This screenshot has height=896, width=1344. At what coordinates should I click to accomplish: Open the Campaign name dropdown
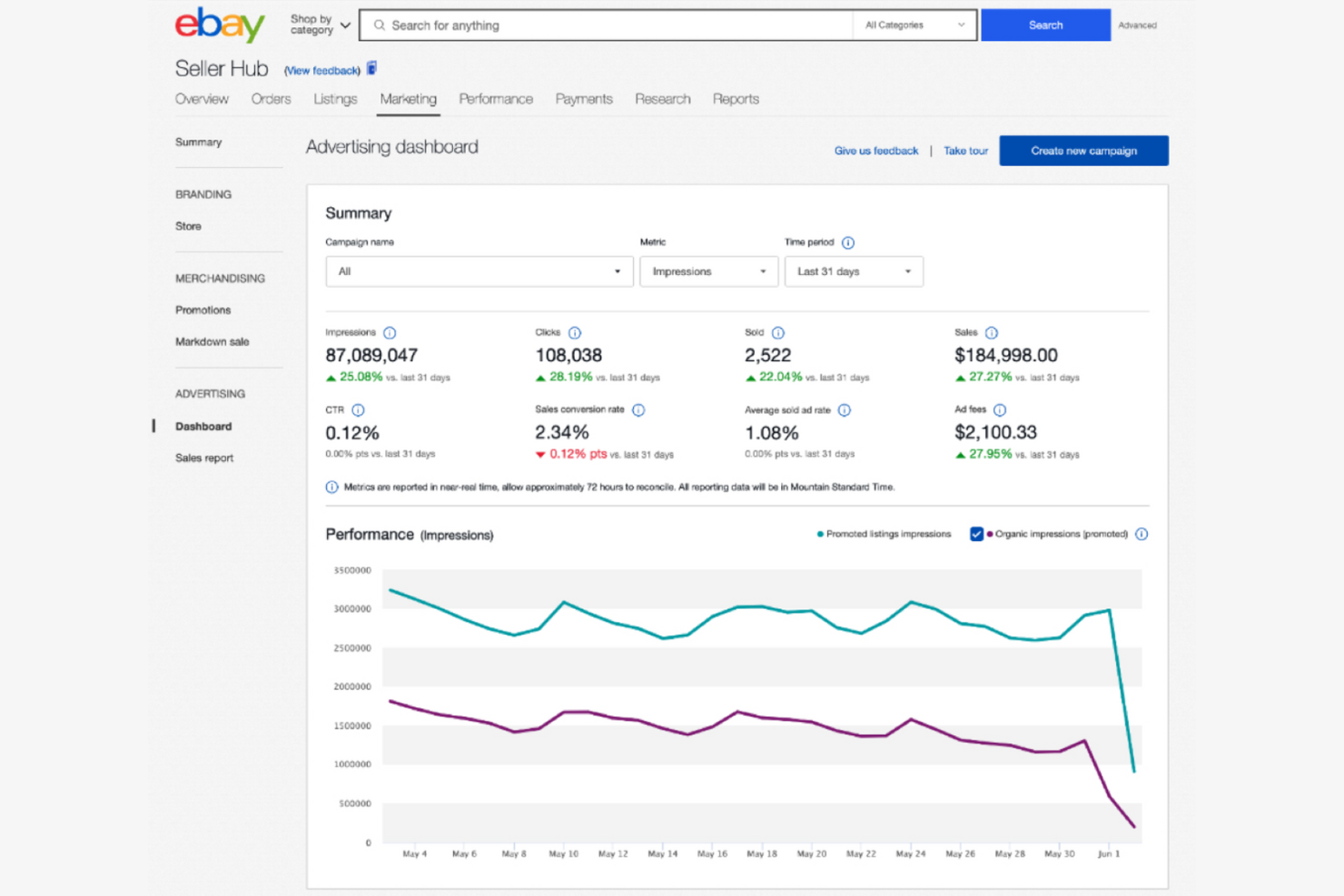click(x=479, y=271)
